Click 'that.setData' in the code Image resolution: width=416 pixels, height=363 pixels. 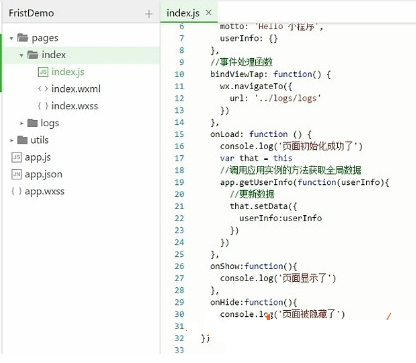click(258, 206)
